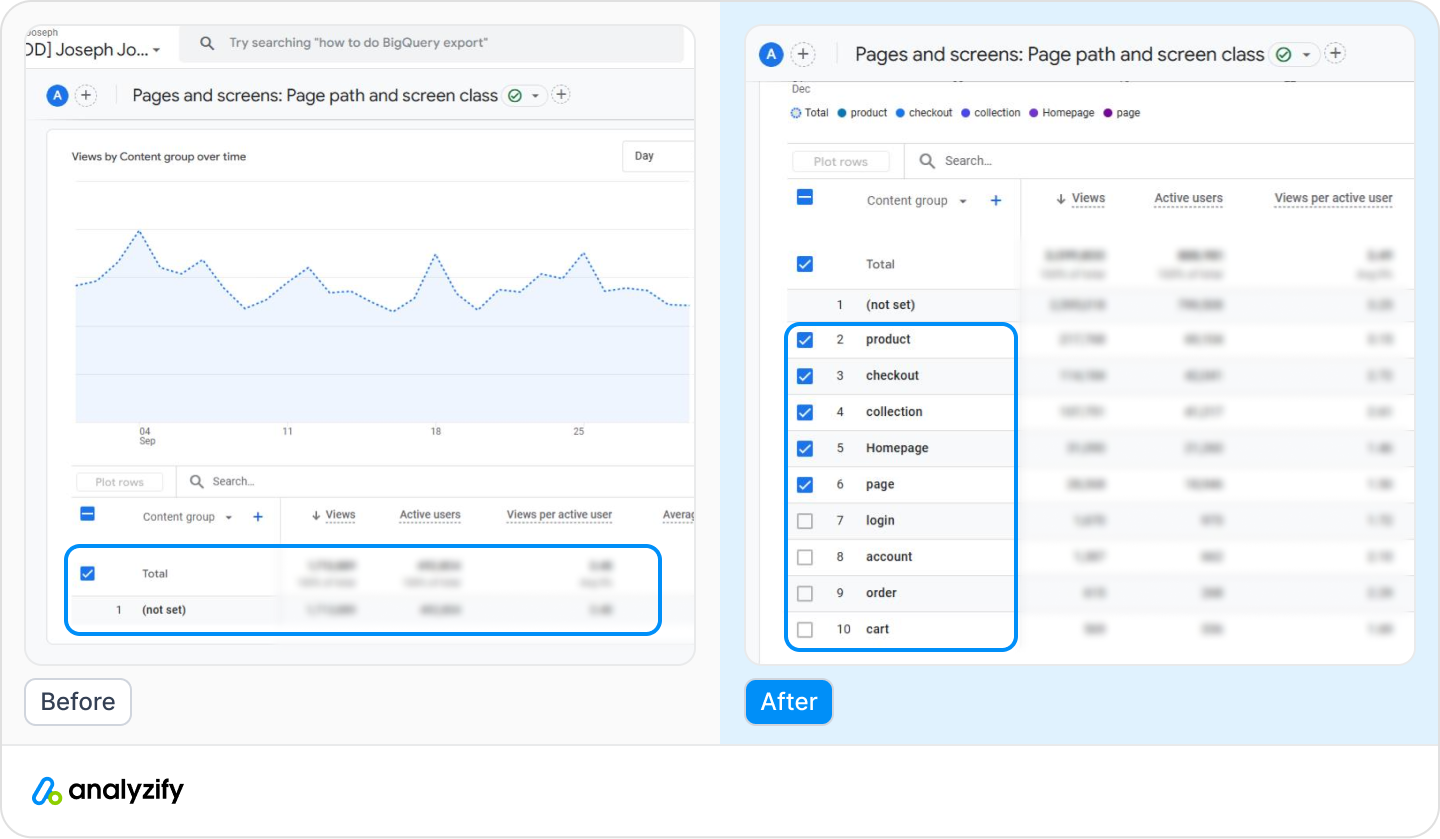Image resolution: width=1440 pixels, height=839 pixels.
Task: Click the checkout legend color dot
Action: (900, 113)
